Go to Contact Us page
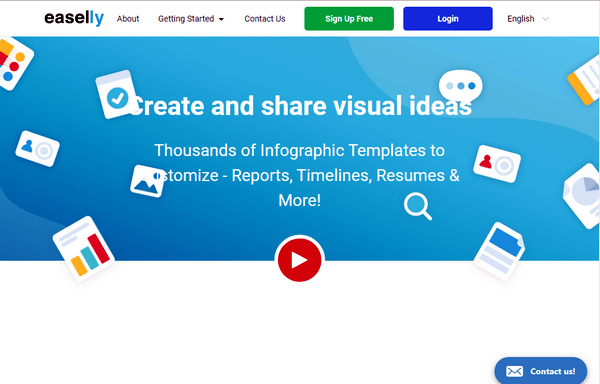 click(265, 19)
